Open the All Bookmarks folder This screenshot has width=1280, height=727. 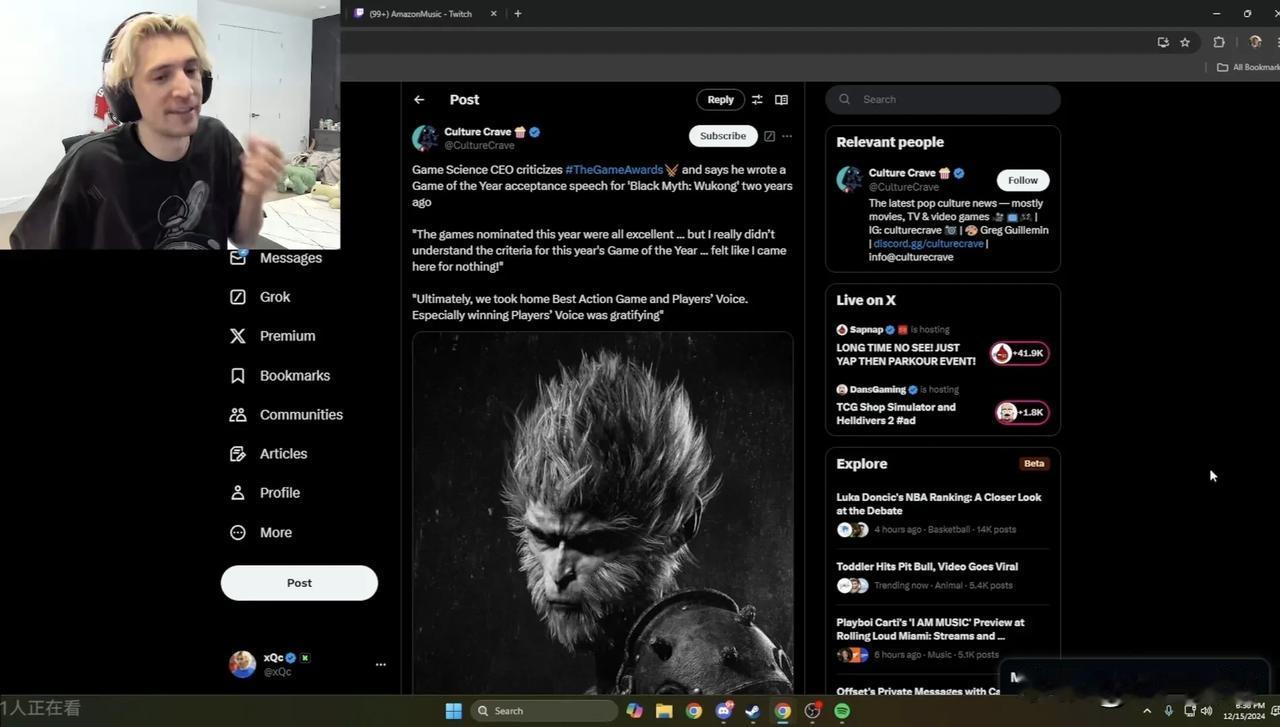tap(1248, 67)
